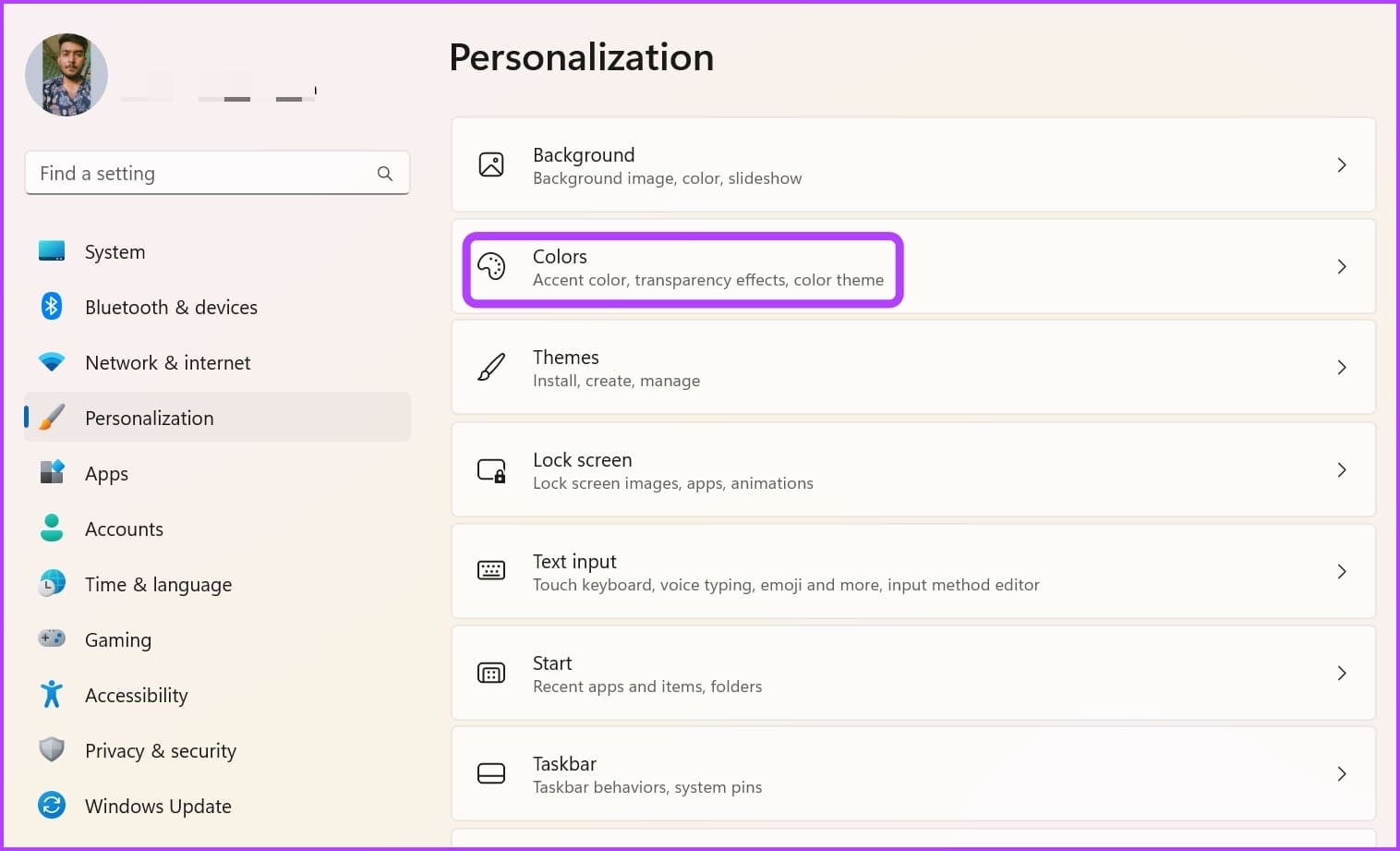Click the Lock screen icon

[491, 470]
